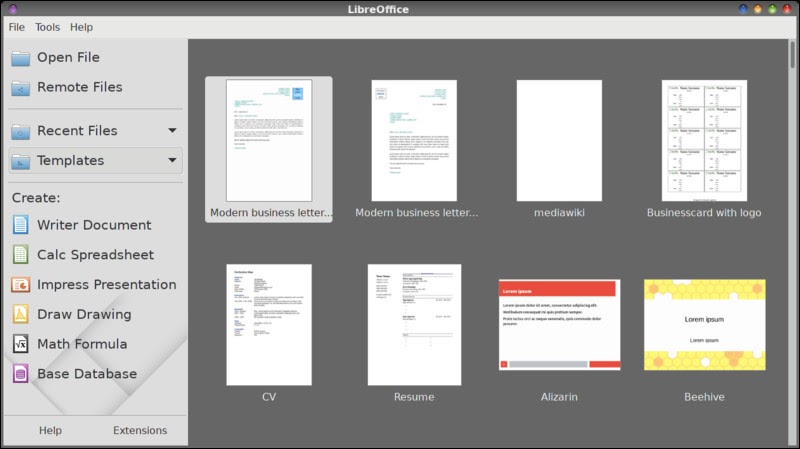Maximize window with the green button
The width and height of the screenshot is (800, 449).
click(x=772, y=9)
